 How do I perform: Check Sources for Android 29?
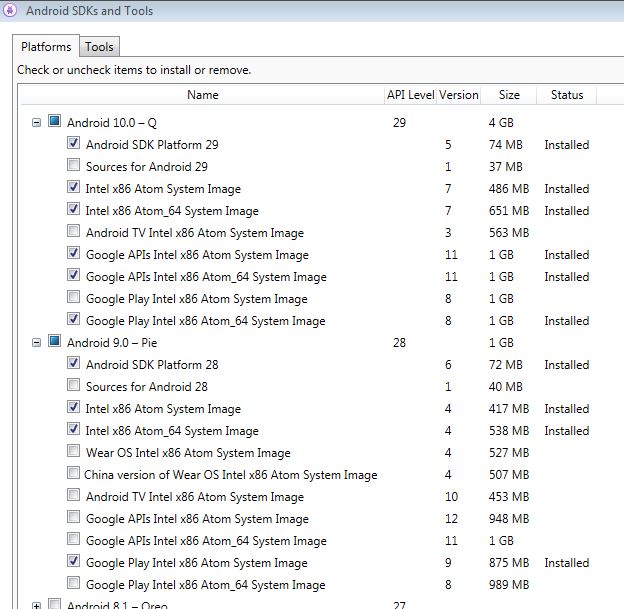point(74,165)
